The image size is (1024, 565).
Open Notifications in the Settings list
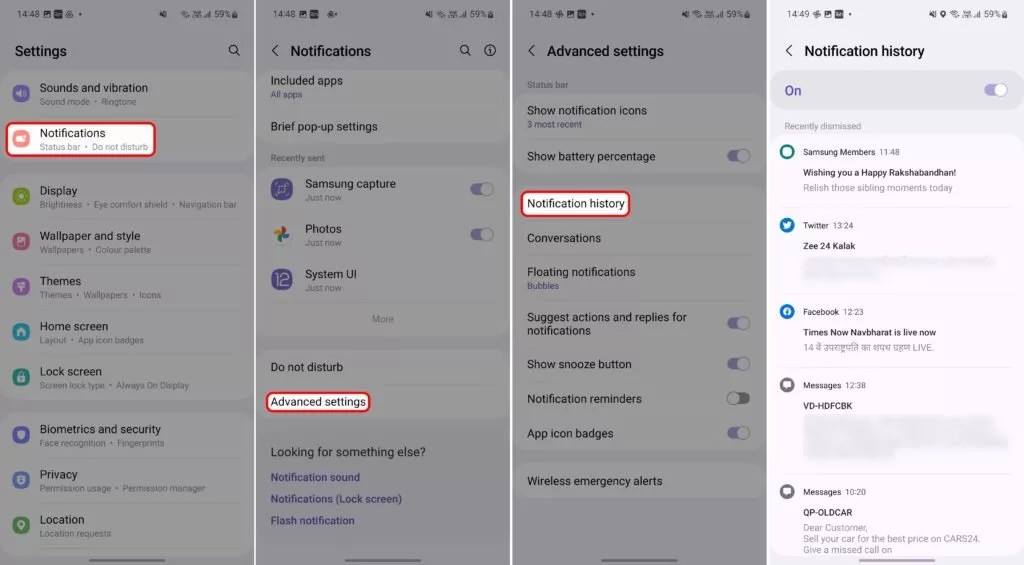tap(82, 139)
